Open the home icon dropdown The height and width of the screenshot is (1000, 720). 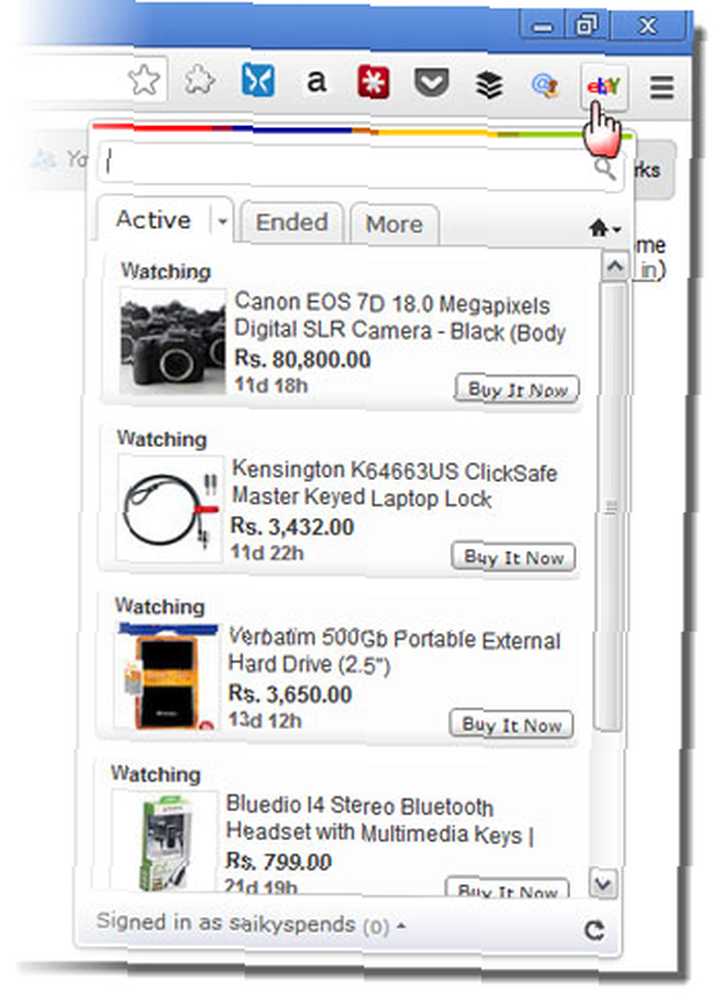tap(604, 228)
